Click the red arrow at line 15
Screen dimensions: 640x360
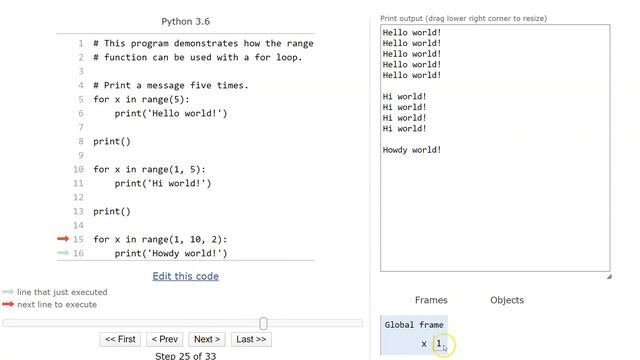pyautogui.click(x=63, y=239)
